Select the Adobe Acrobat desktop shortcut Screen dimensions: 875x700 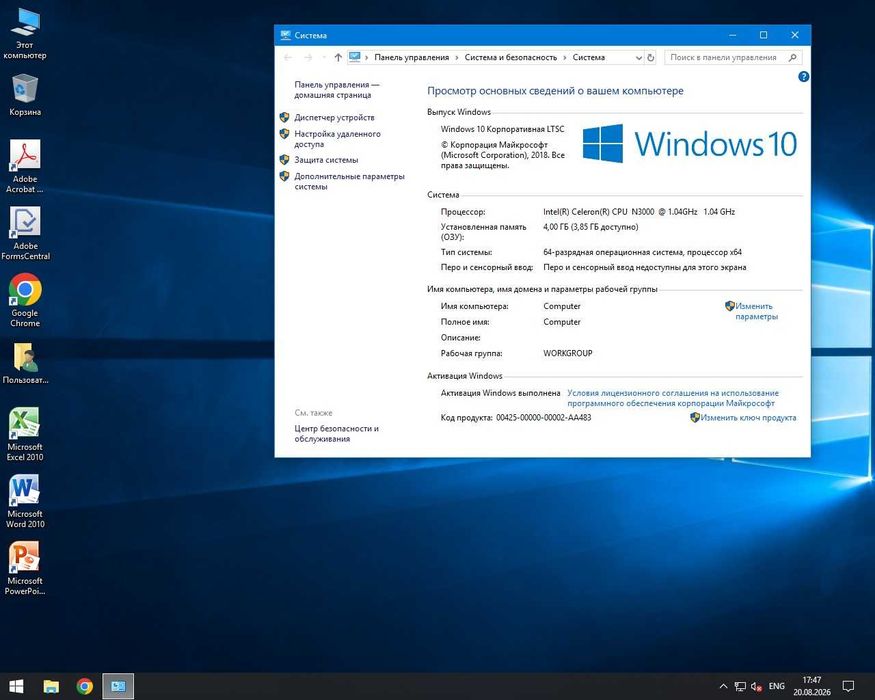click(x=25, y=166)
